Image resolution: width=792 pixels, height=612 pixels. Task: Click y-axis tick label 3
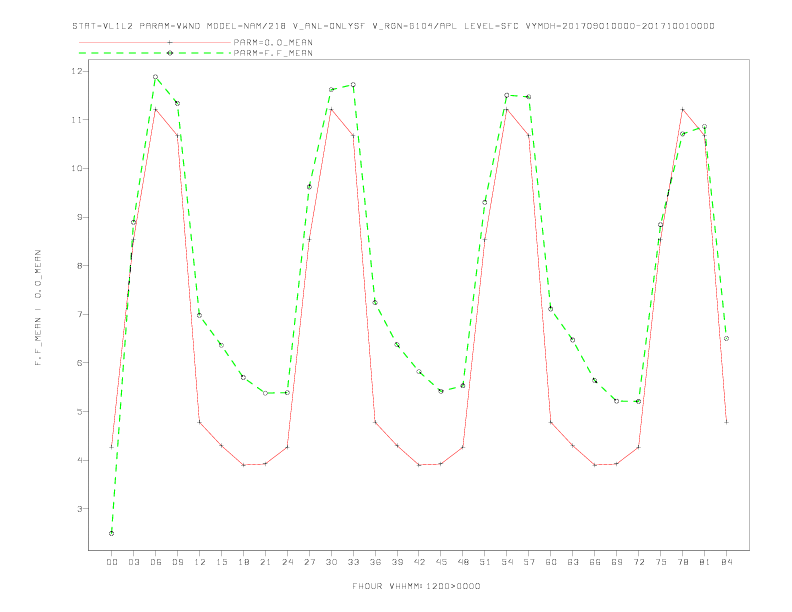coord(80,508)
